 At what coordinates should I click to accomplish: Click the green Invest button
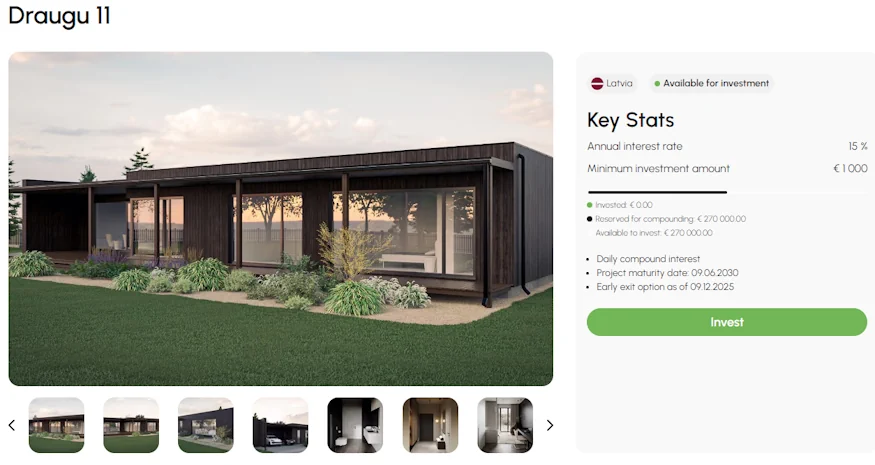pyautogui.click(x=727, y=322)
